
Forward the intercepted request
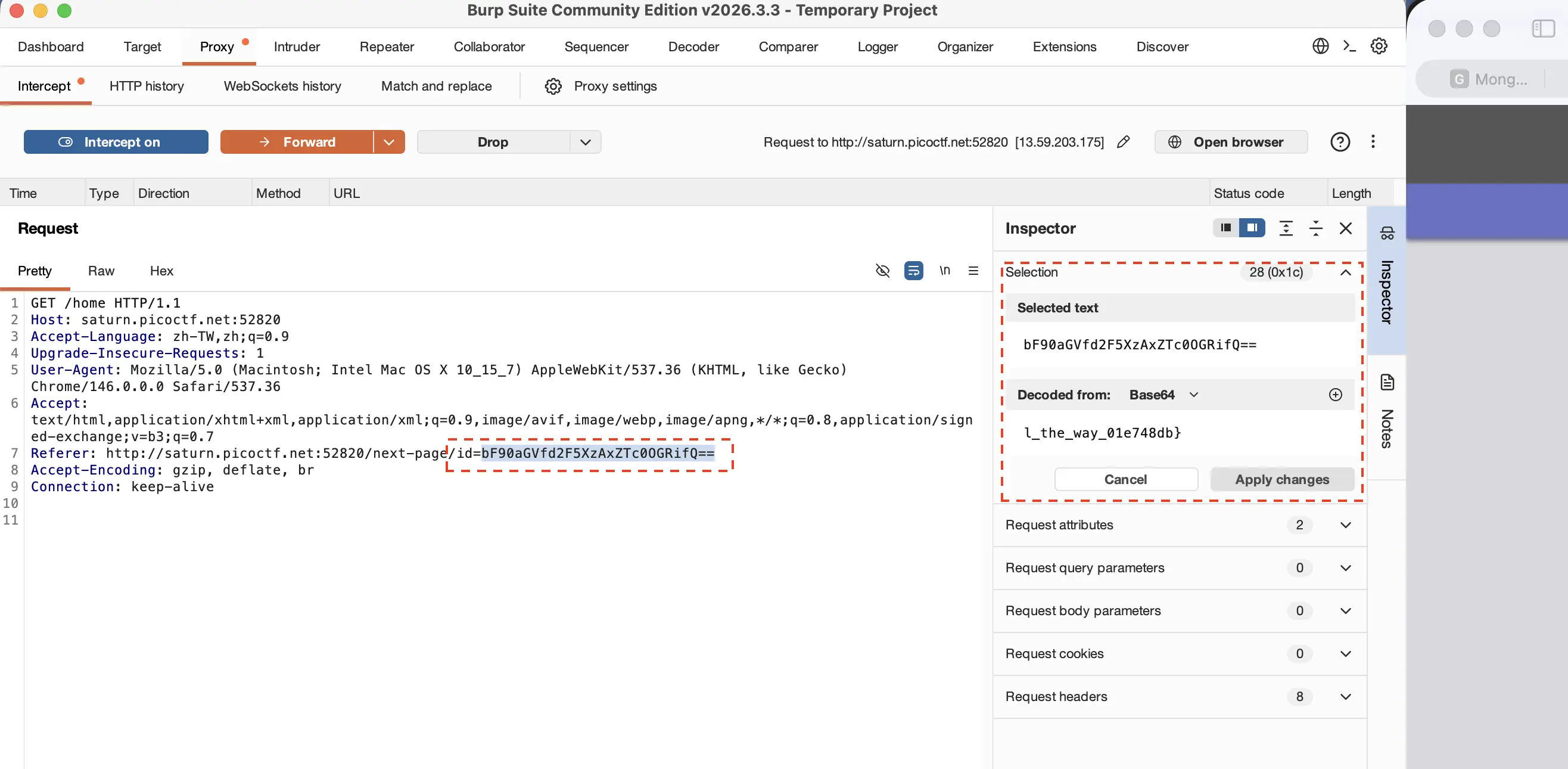297,142
